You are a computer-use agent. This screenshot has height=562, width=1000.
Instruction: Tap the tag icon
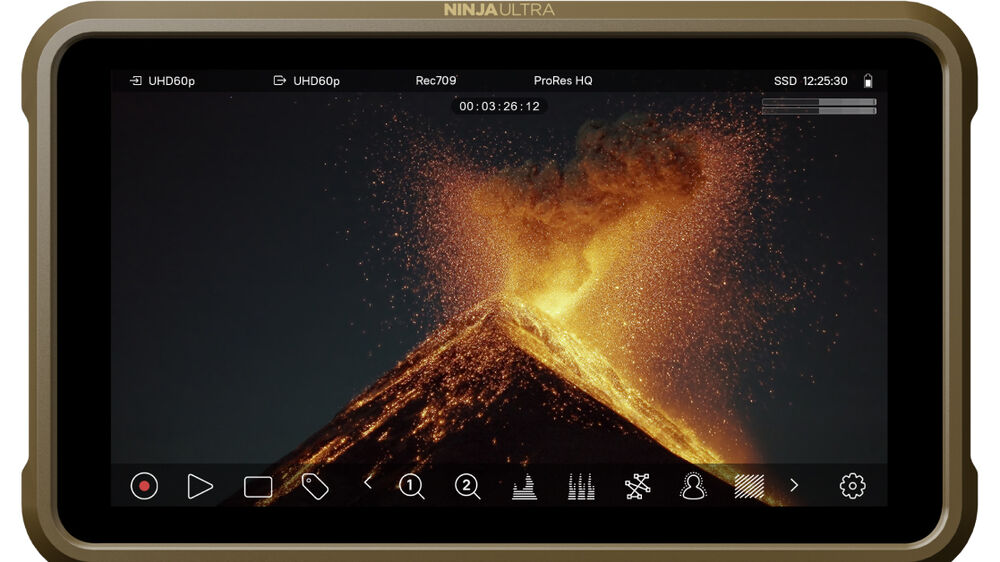pos(315,486)
